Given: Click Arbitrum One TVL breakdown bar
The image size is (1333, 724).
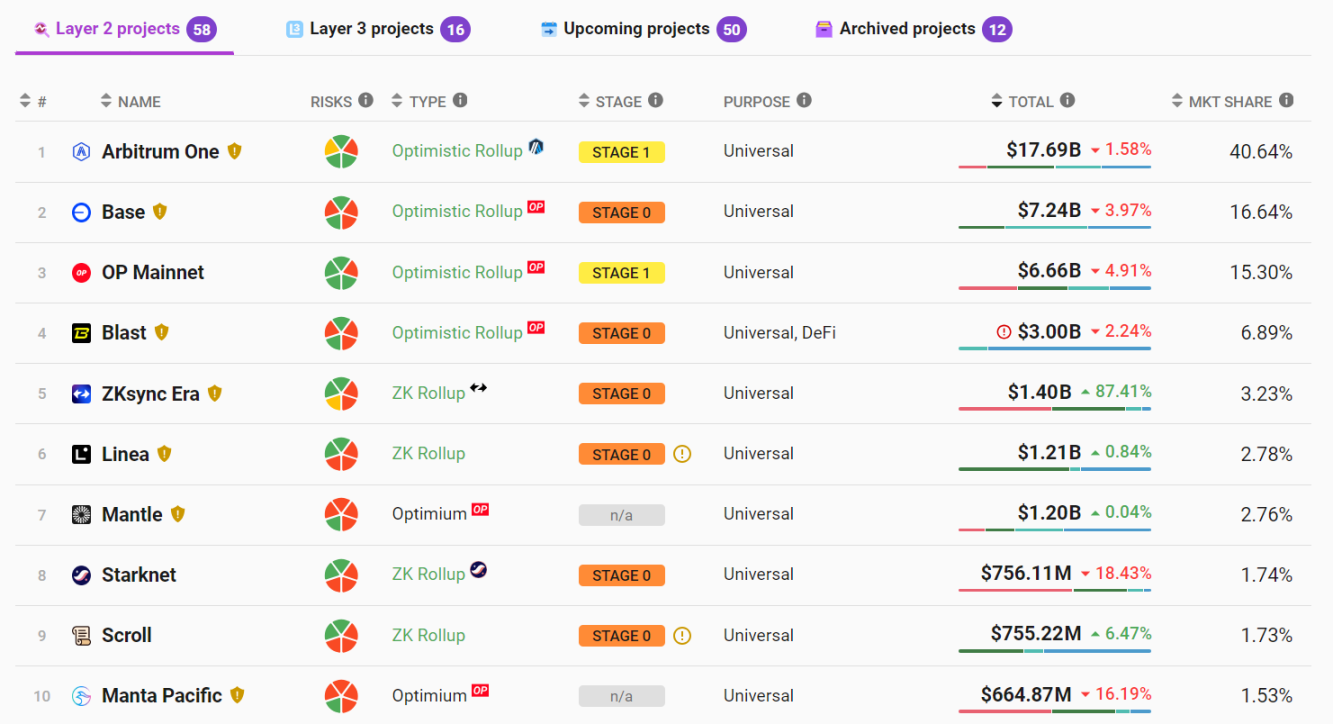Looking at the screenshot, I should coord(1054,166).
